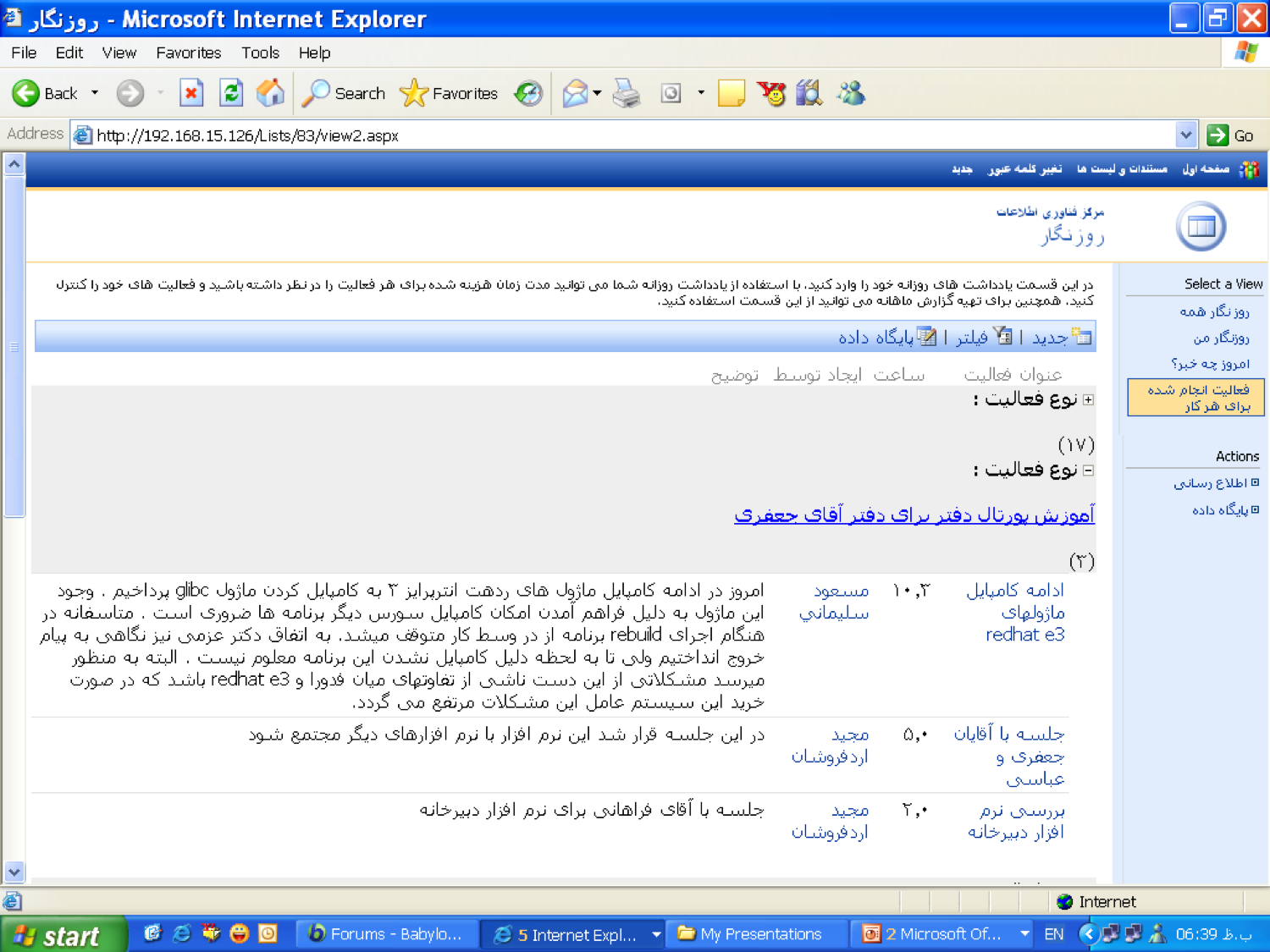Stop loading the page
Screen dimensions: 1270x952
(x=191, y=93)
